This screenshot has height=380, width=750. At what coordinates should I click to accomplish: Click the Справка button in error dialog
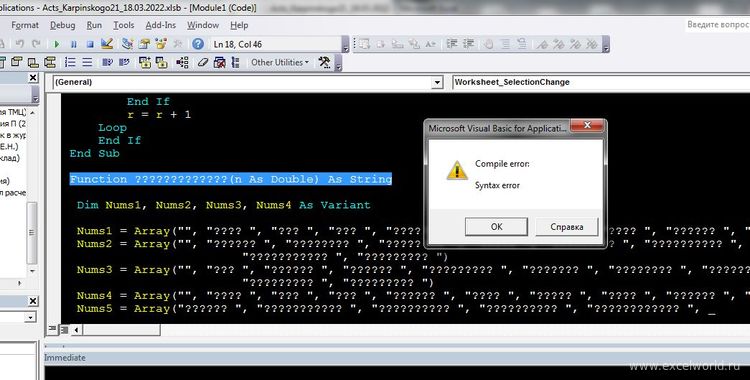pyautogui.click(x=567, y=226)
